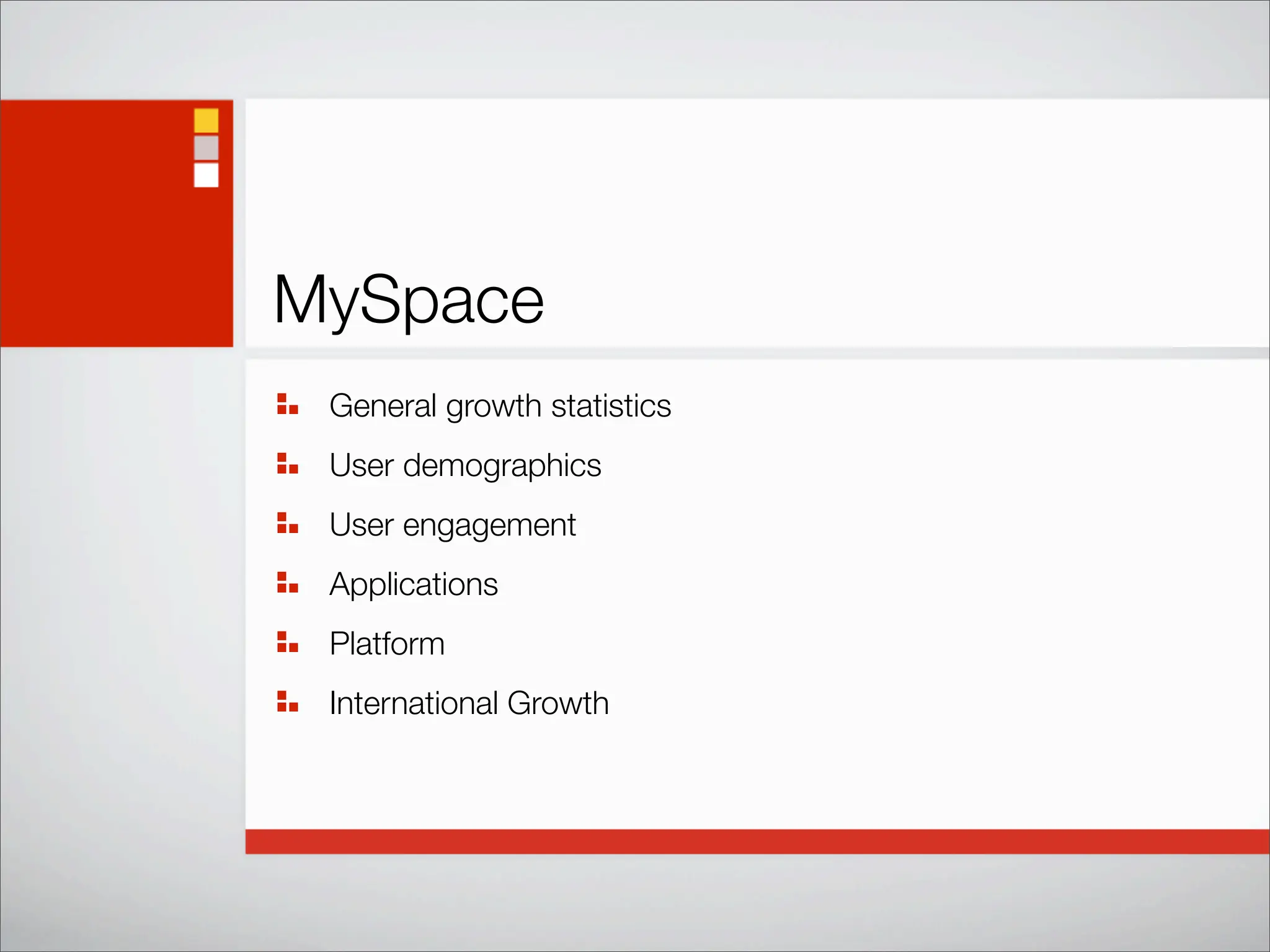Viewport: 1270px width, 952px height.
Task: Click the red bullet beside Platform
Action: (287, 642)
